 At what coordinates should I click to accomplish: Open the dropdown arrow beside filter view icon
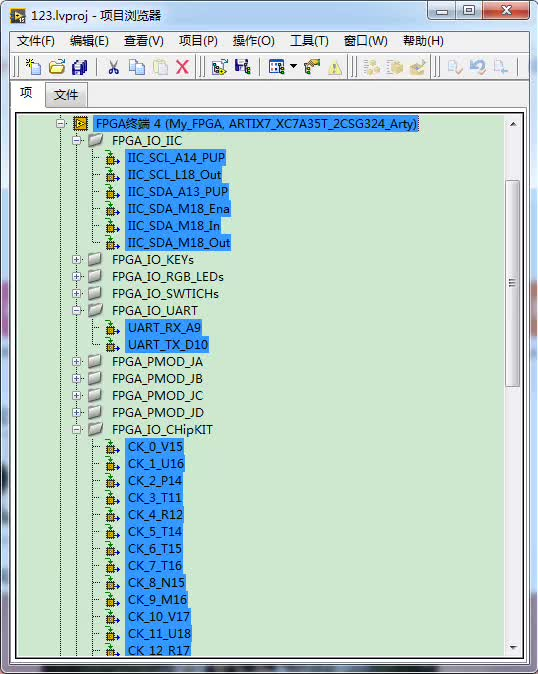pos(293,66)
